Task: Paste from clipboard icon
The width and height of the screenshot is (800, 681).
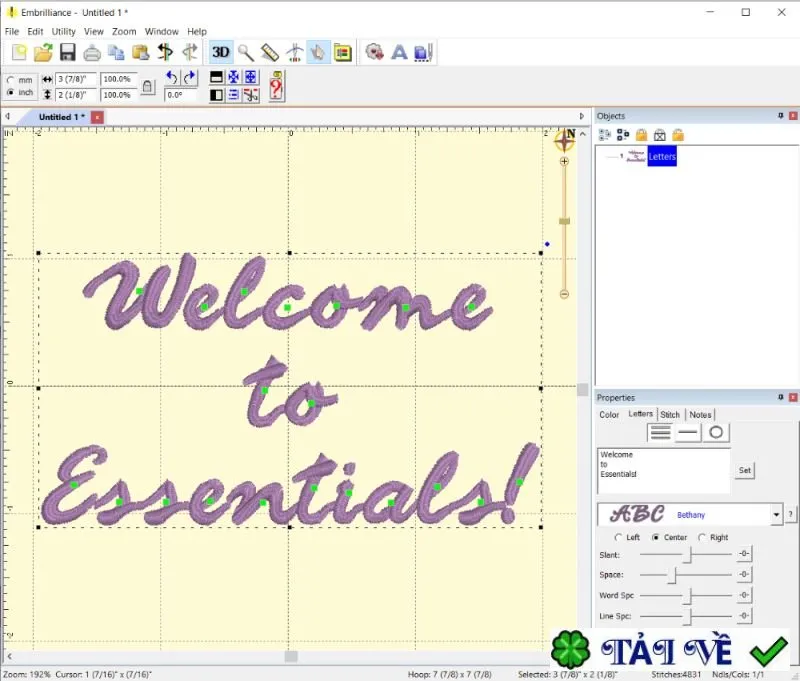Action: 140,53
